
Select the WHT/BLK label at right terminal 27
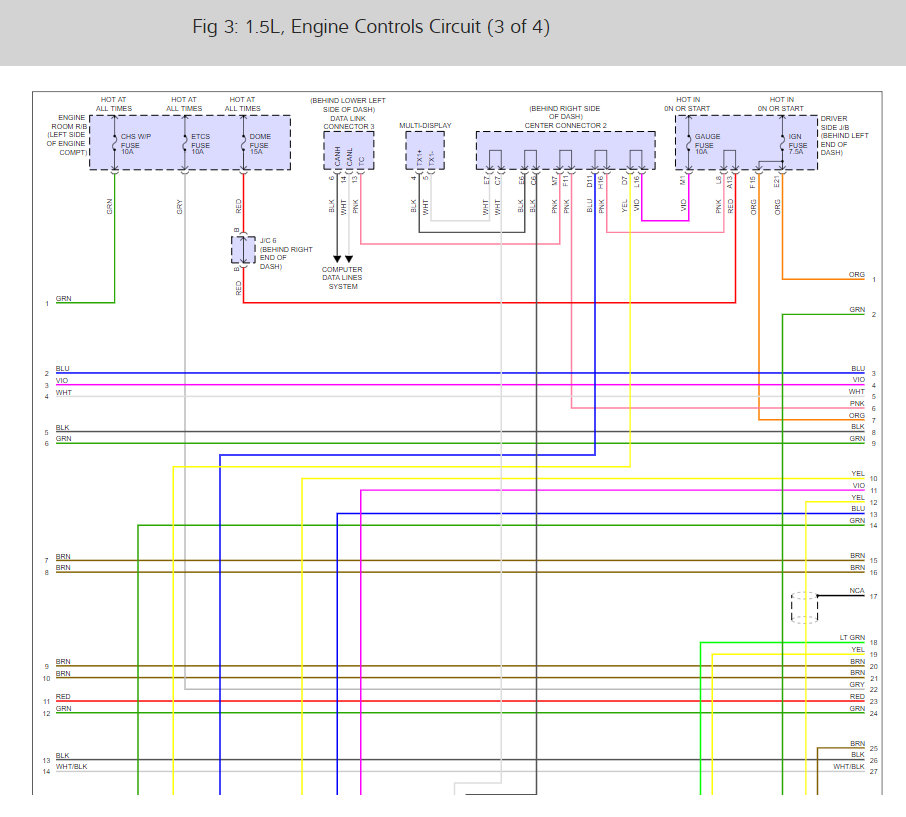point(849,767)
